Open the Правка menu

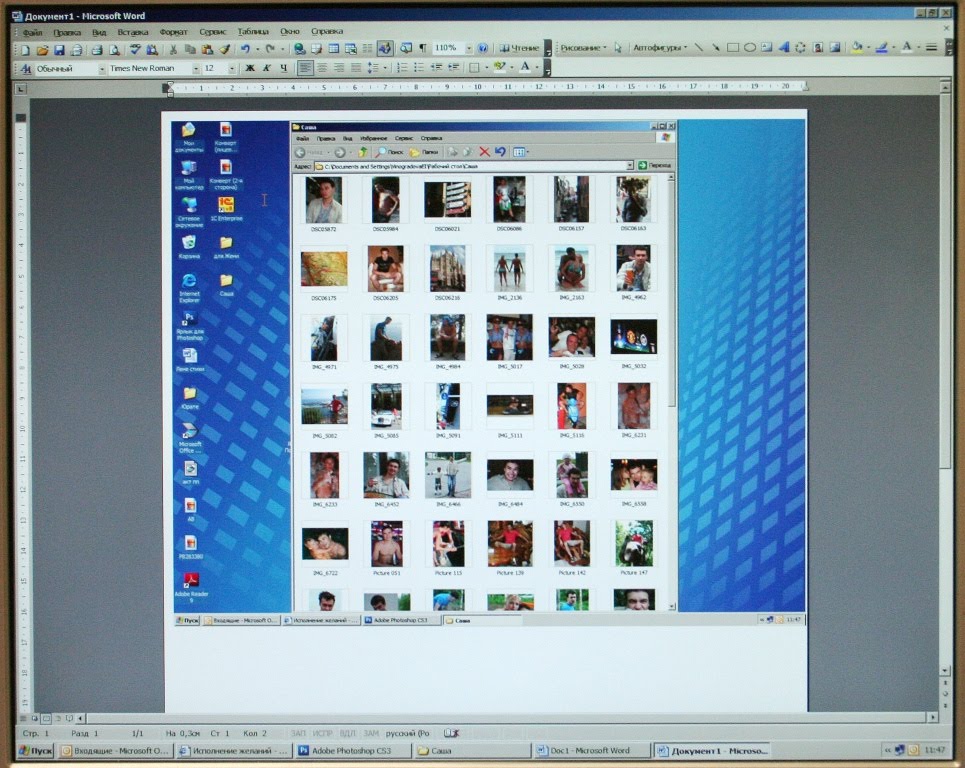click(66, 32)
